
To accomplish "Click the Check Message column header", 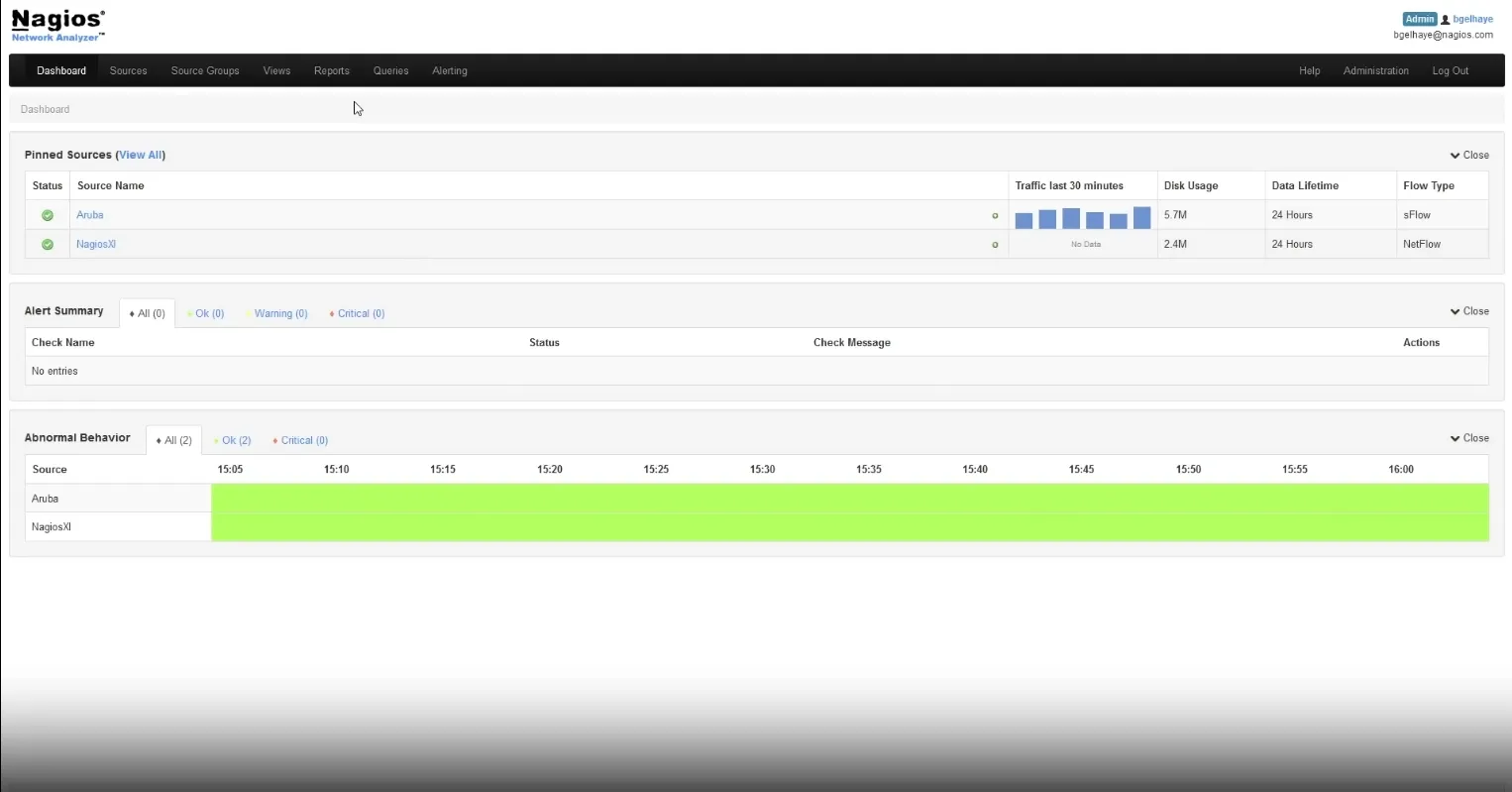I will coord(852,342).
